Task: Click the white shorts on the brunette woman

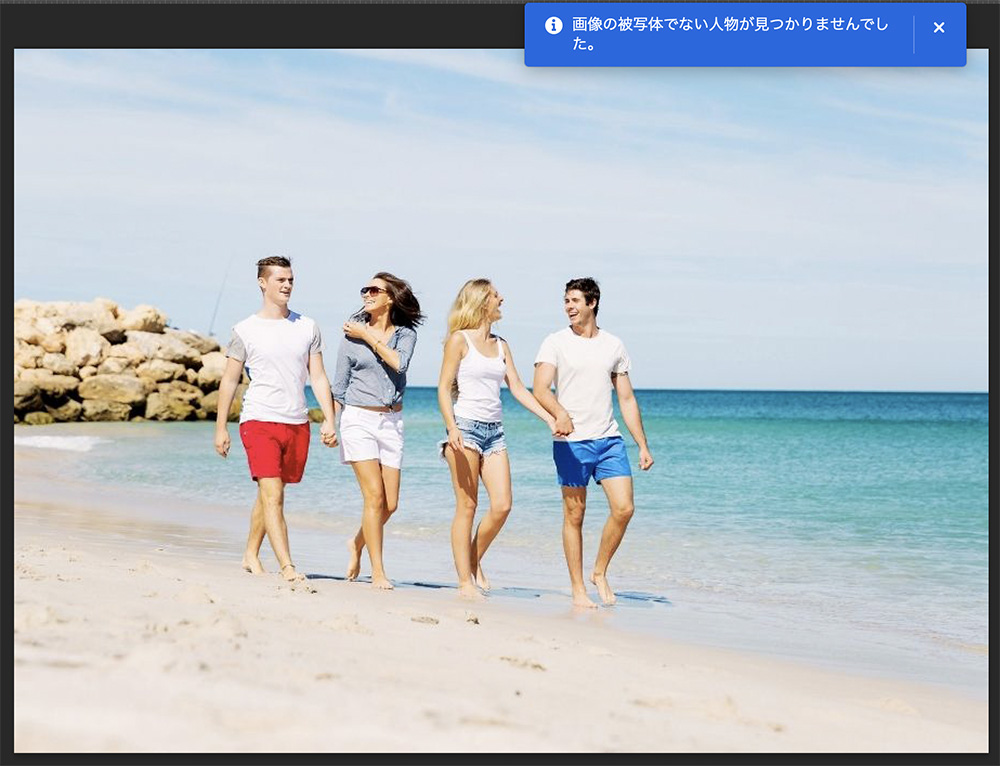Action: coord(371,435)
